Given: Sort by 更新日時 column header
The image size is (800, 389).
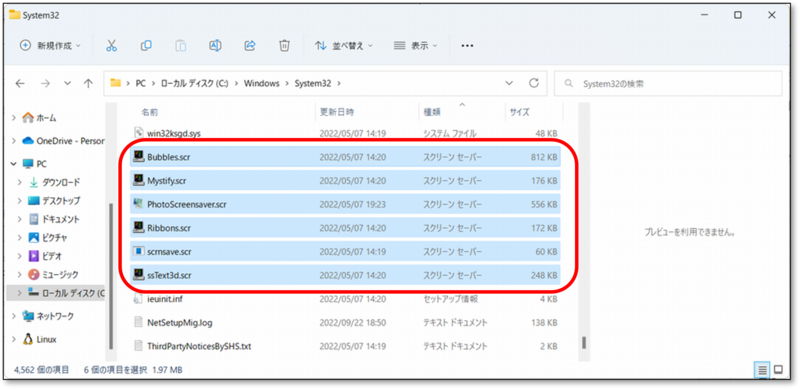Looking at the screenshot, I should pos(336,112).
